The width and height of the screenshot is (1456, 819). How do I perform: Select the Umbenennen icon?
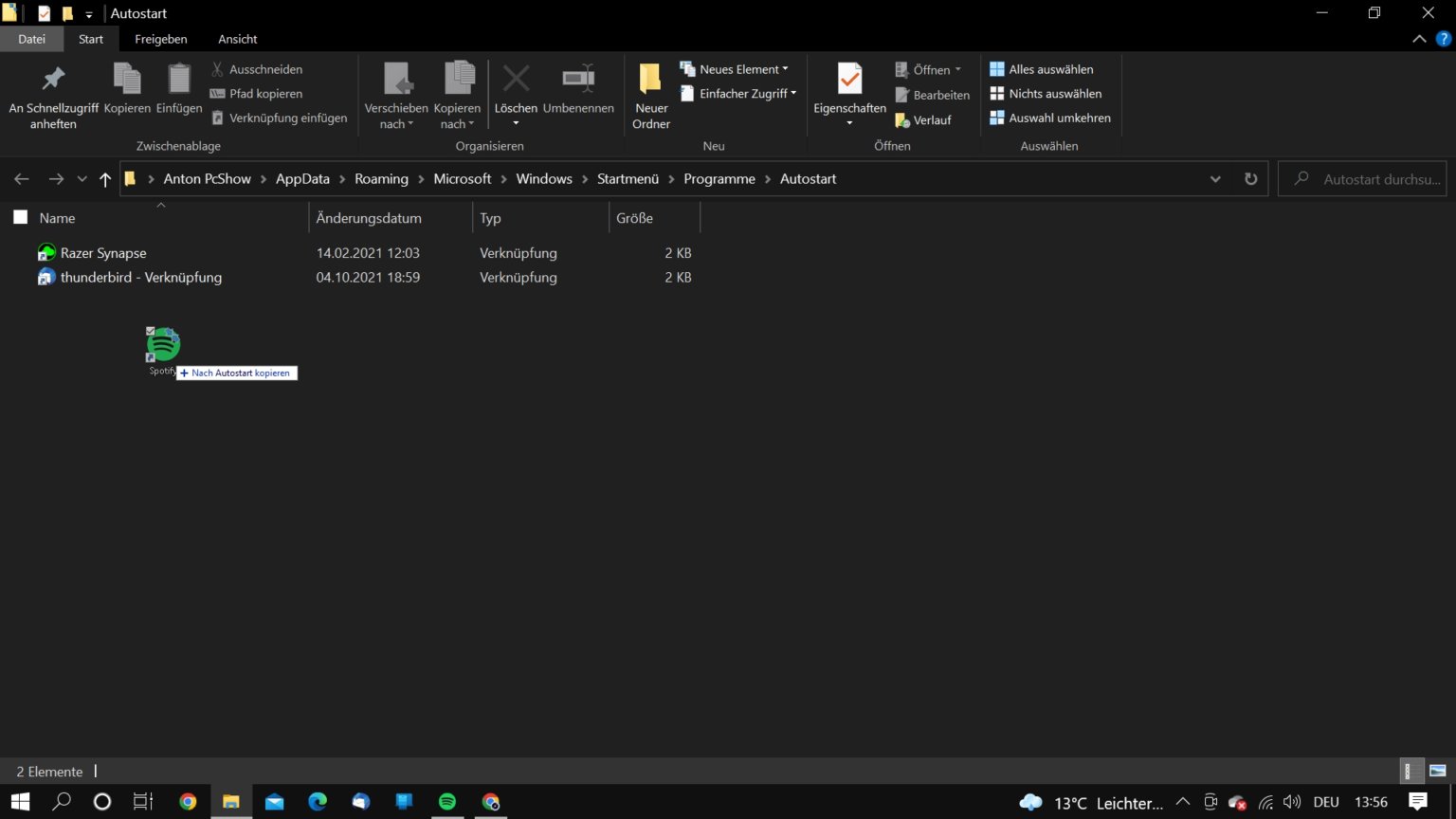pos(577,81)
